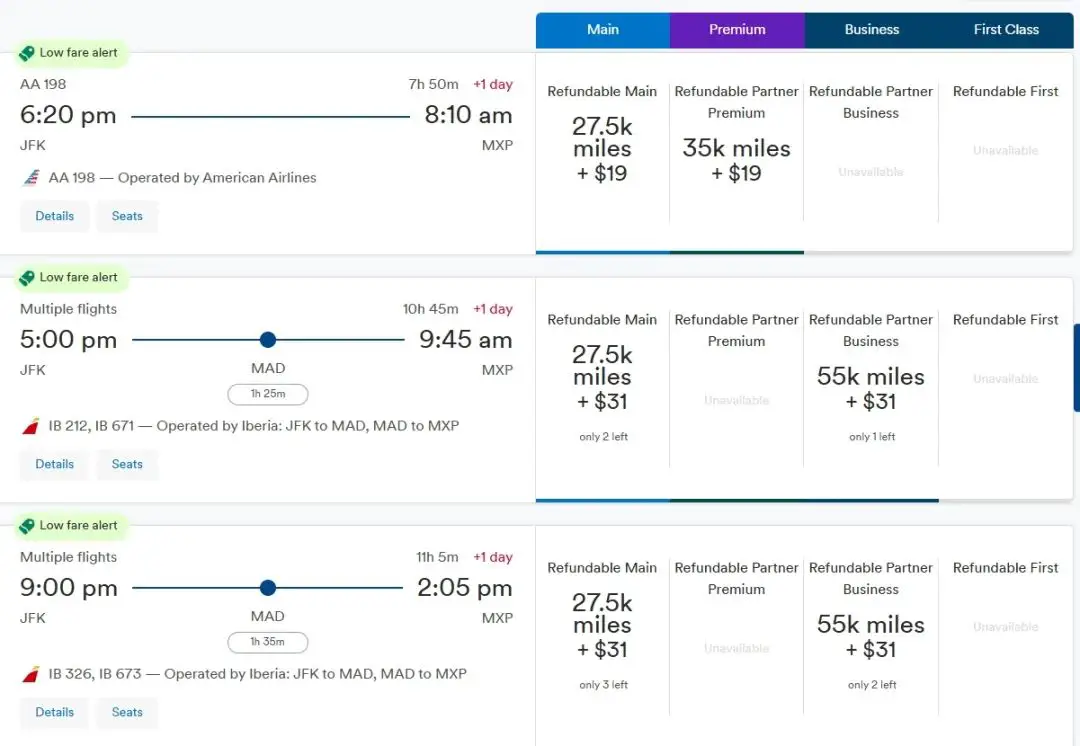The image size is (1080, 746).
Task: Click the Iberia logo beside IB 326
Action: (31, 674)
